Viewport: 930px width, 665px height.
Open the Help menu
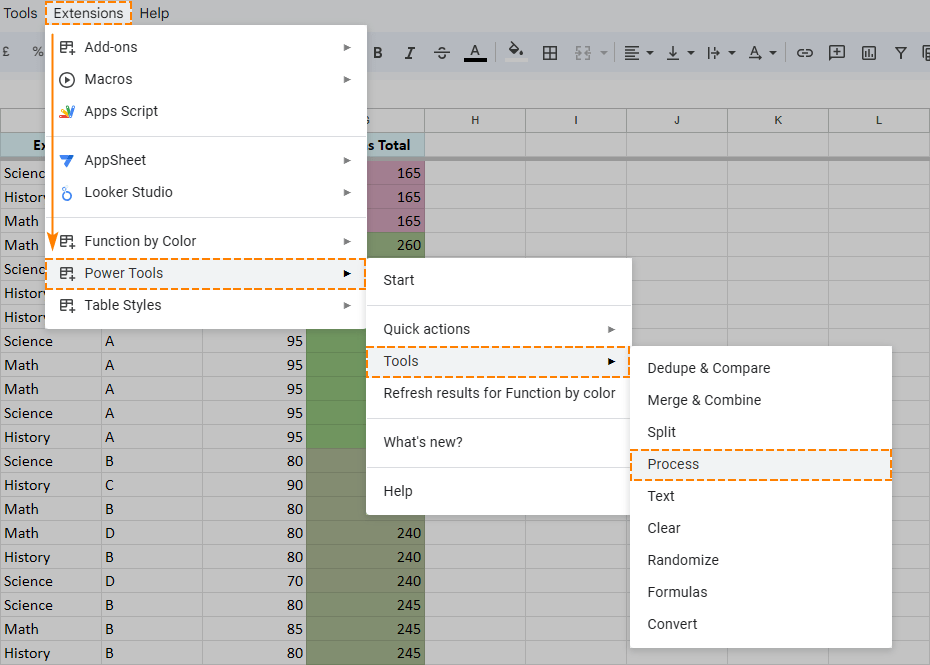coord(154,13)
